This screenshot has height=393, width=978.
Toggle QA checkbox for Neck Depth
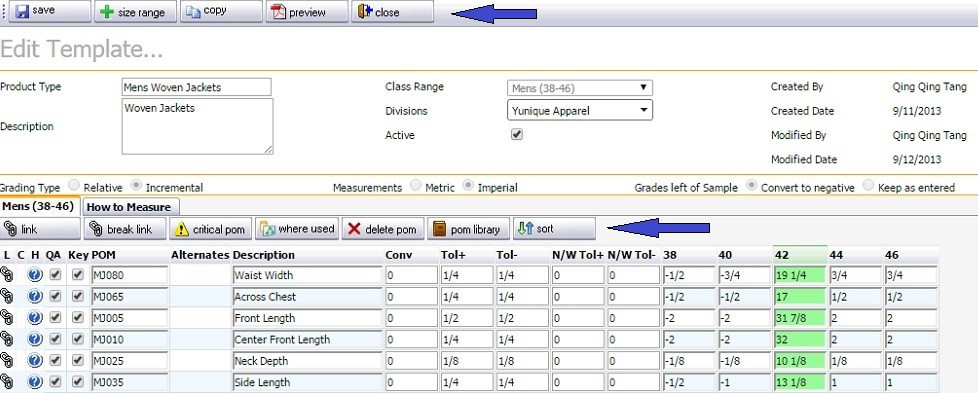[x=56, y=361]
